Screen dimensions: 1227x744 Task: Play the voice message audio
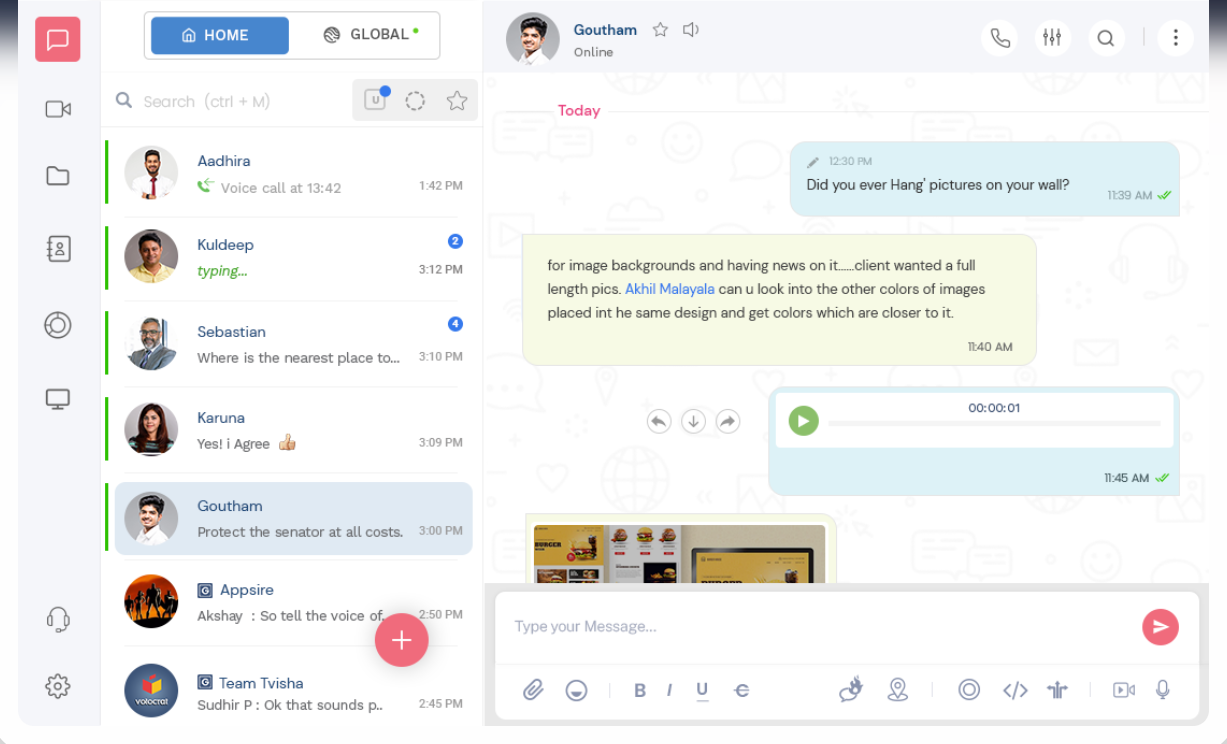click(803, 420)
